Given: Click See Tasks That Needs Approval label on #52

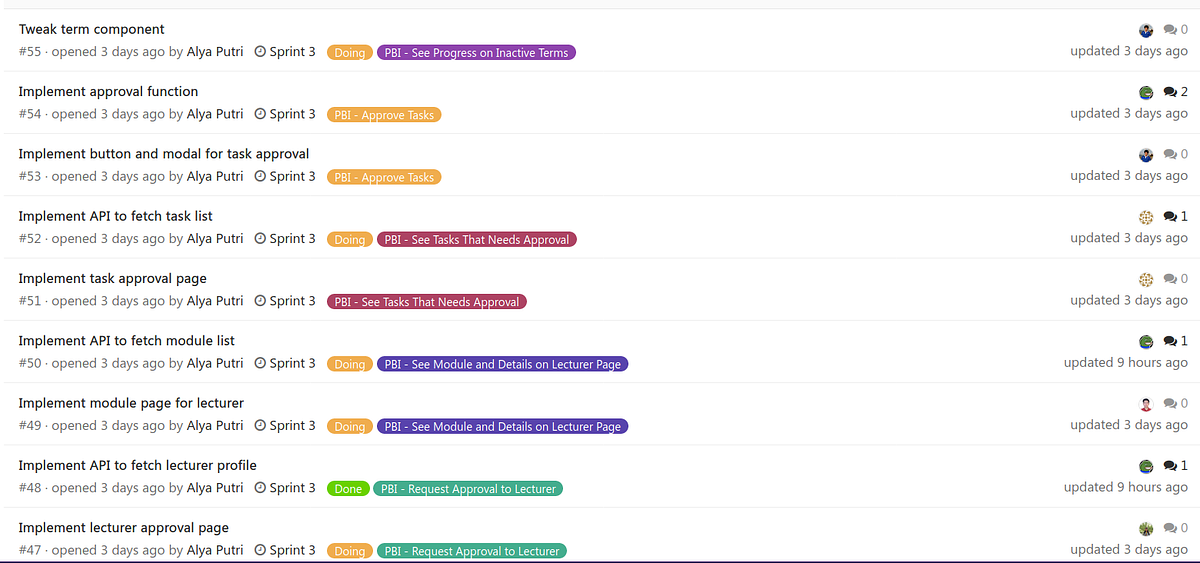Looking at the screenshot, I should click(x=477, y=240).
